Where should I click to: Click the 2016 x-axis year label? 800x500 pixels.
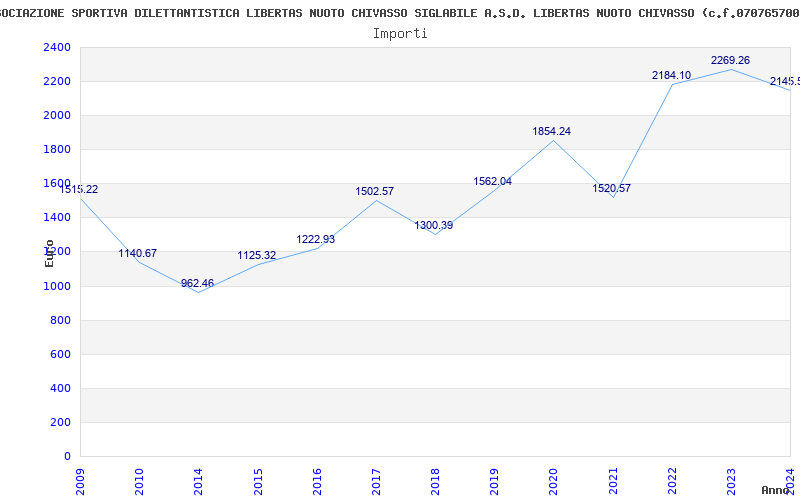pos(317,482)
